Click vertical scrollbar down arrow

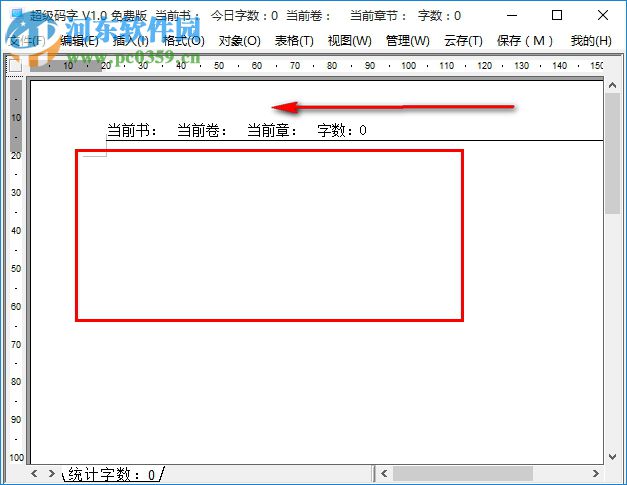click(x=612, y=456)
